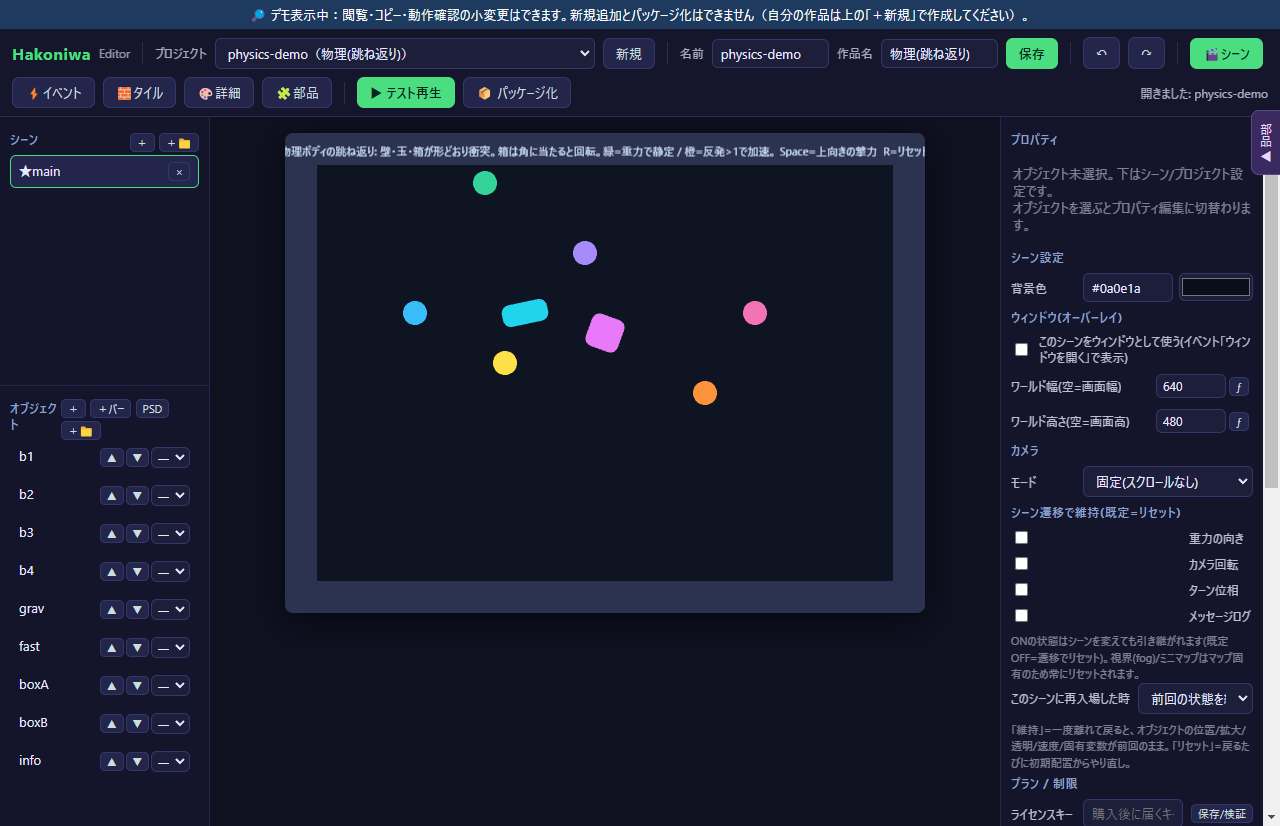The height and width of the screenshot is (826, 1280).
Task: Open scene re-entry behavior dropdown
Action: (1195, 698)
